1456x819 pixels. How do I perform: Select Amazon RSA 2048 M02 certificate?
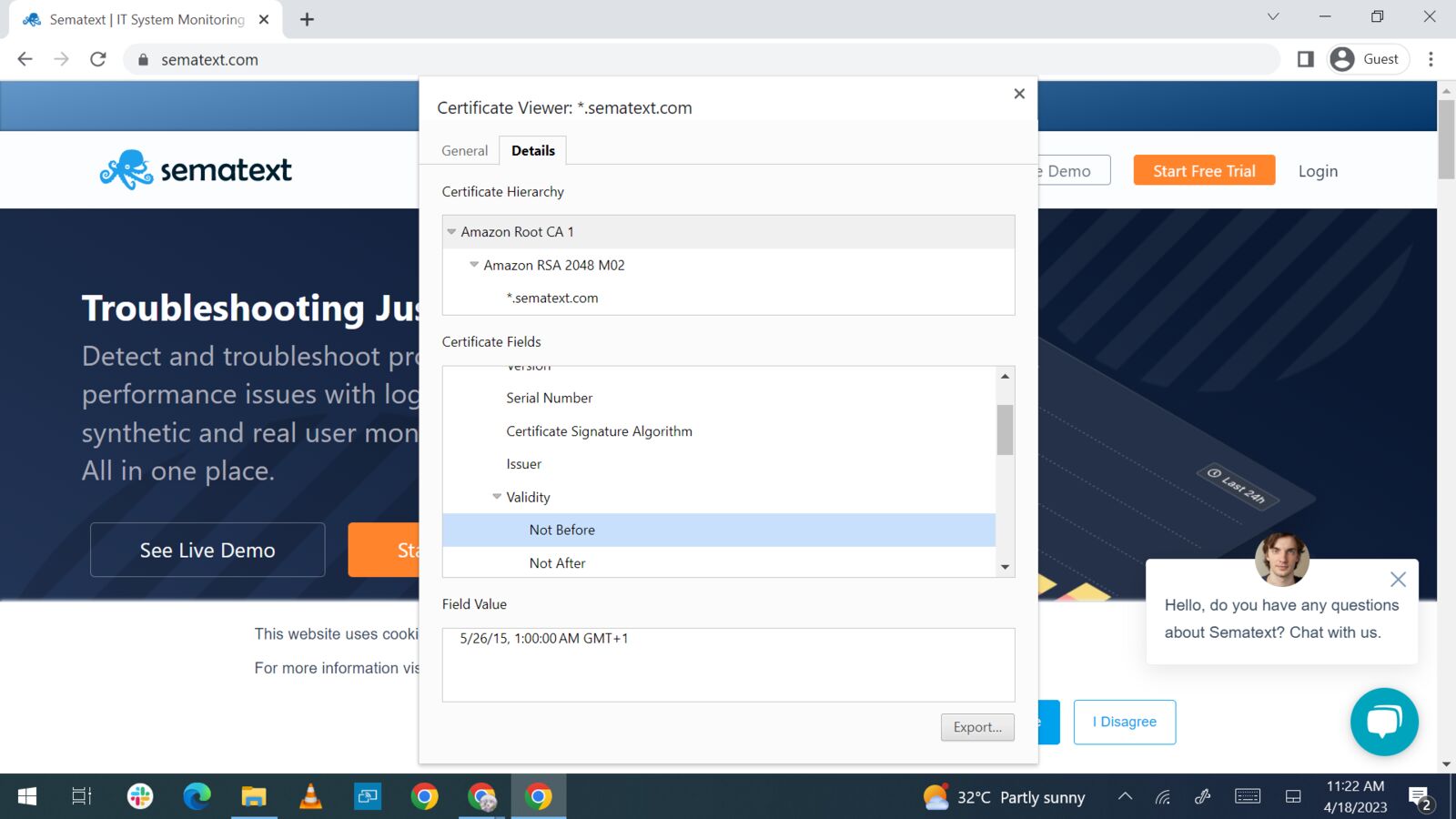[728, 265]
